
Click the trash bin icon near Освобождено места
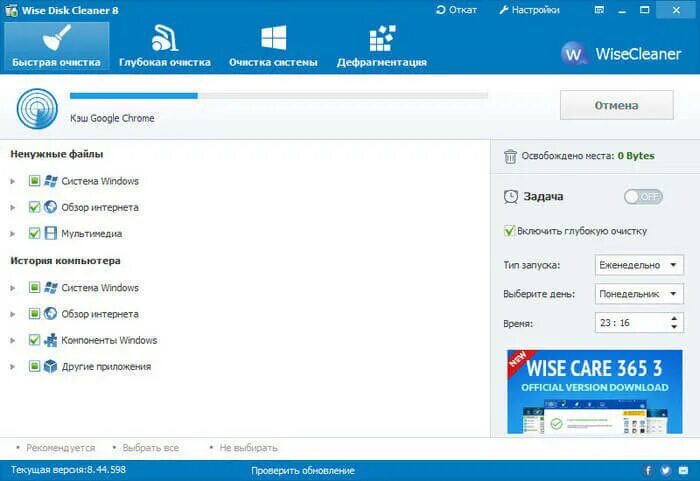tap(510, 156)
